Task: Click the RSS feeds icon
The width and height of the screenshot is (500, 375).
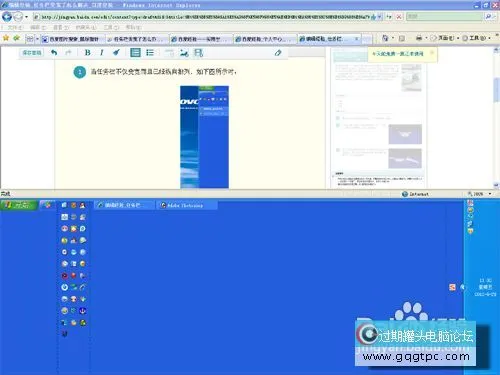Action: tap(402, 38)
